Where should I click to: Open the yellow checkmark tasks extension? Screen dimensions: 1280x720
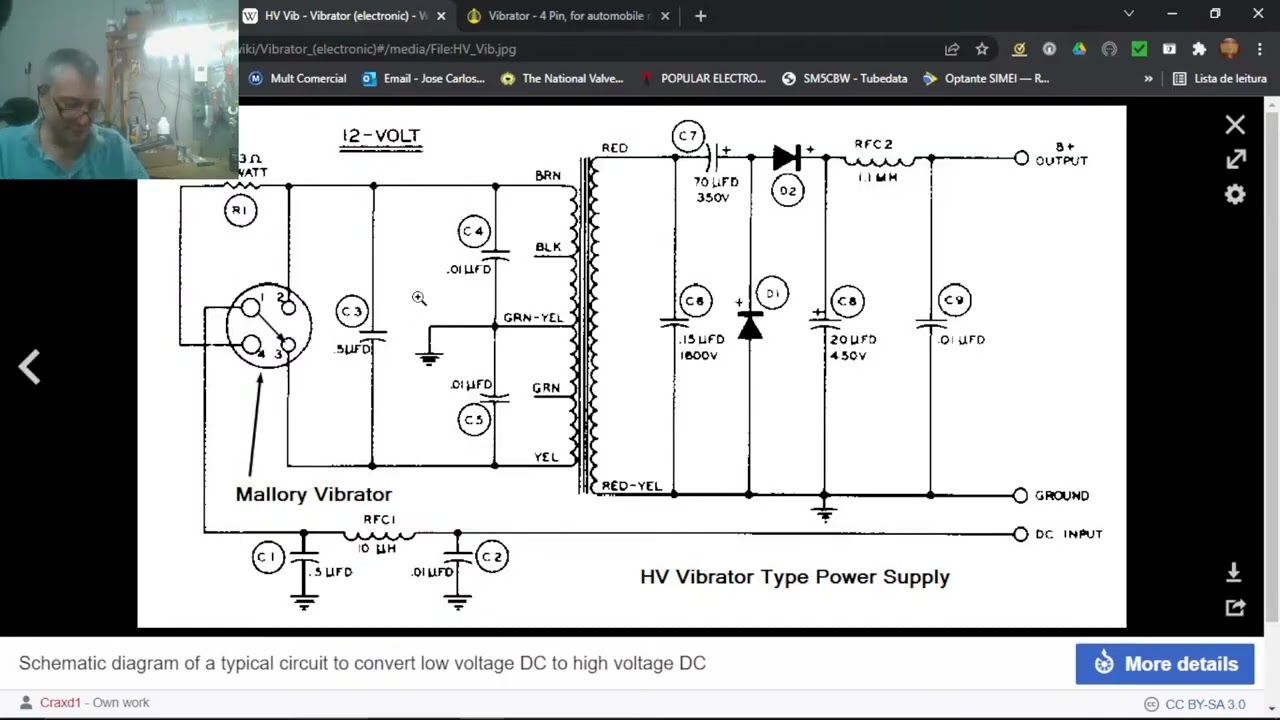tap(1019, 49)
